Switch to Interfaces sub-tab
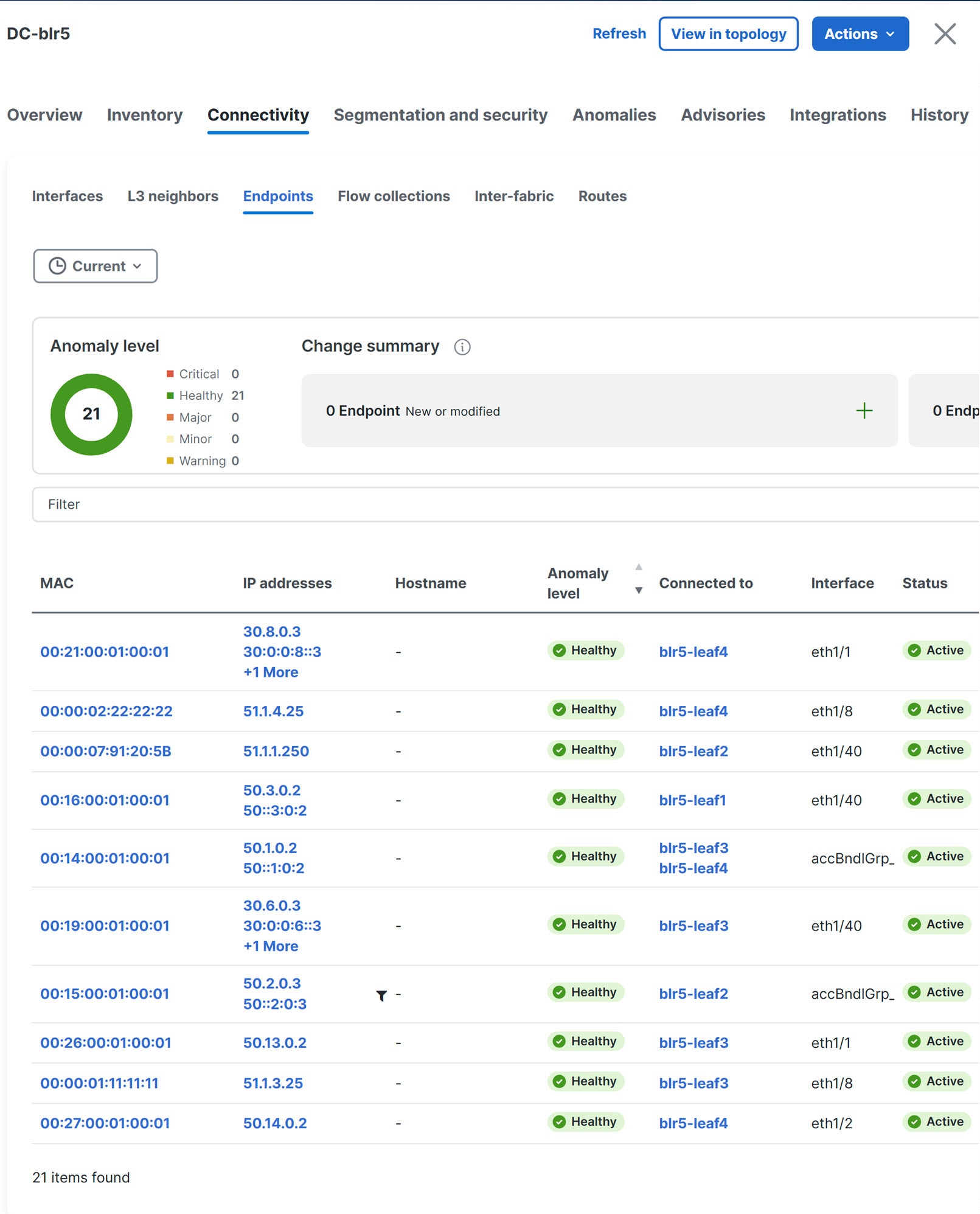This screenshot has height=1214, width=980. (x=68, y=196)
